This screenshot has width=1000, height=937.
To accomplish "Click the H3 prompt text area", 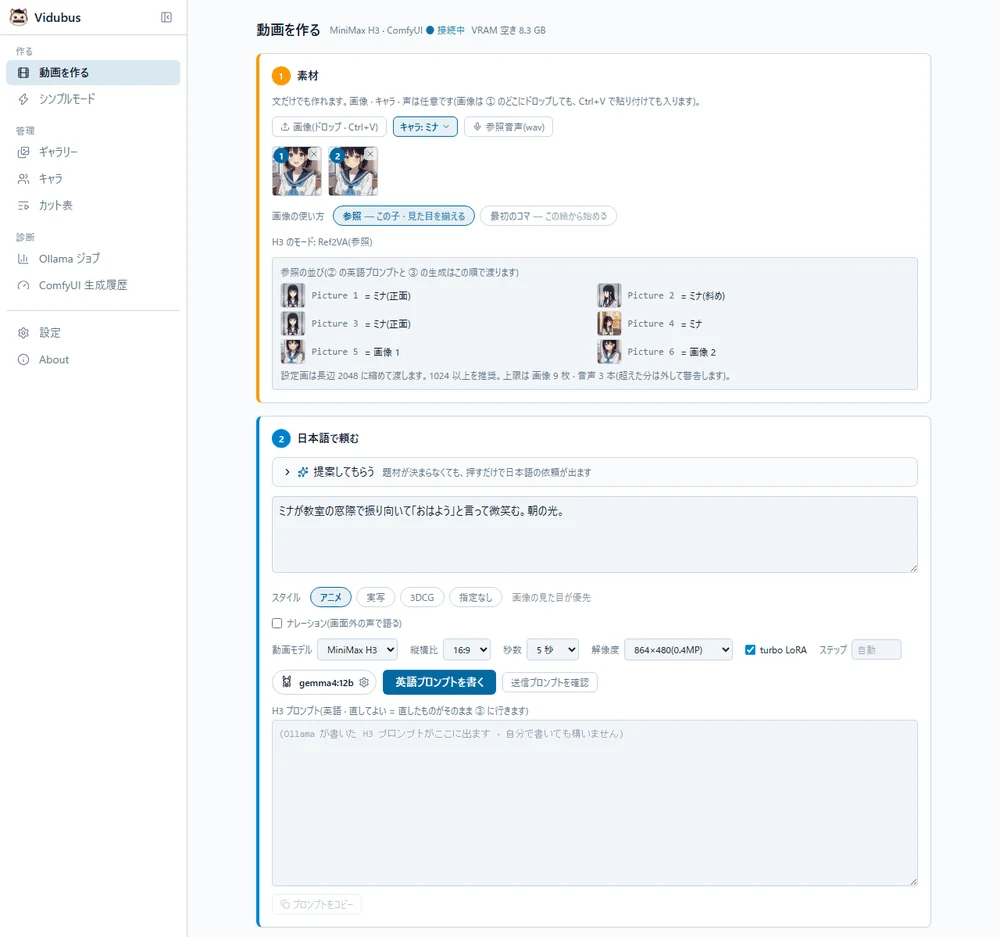I will click(x=594, y=803).
